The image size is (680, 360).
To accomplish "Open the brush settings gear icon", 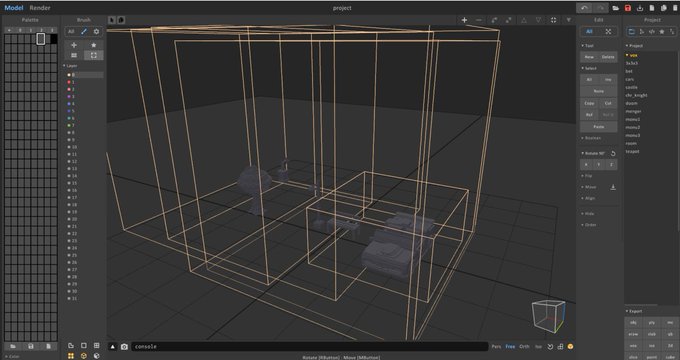I will click(x=96, y=31).
